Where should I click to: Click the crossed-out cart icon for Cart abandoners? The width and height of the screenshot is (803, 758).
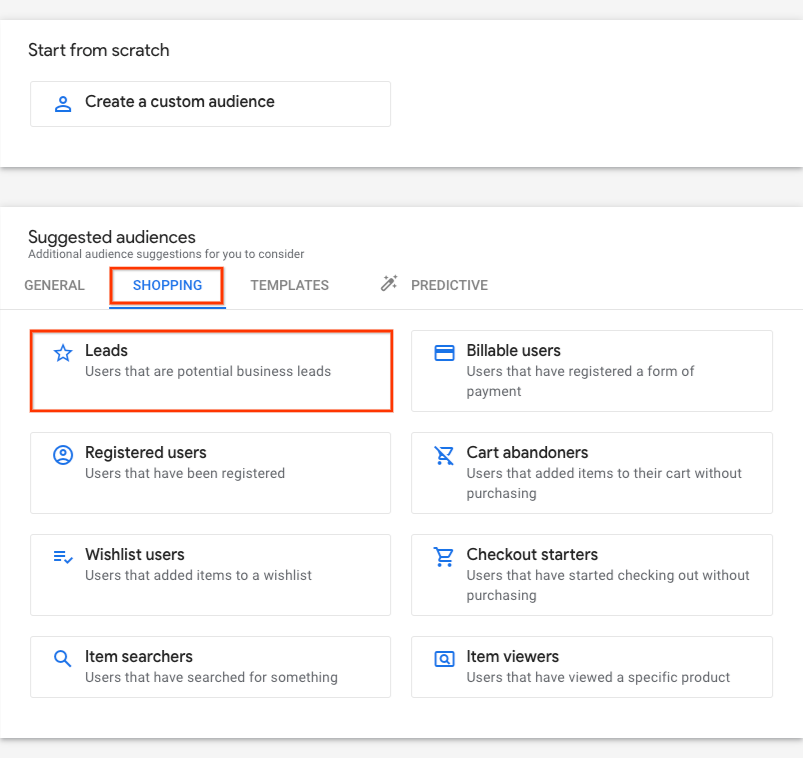coord(444,455)
